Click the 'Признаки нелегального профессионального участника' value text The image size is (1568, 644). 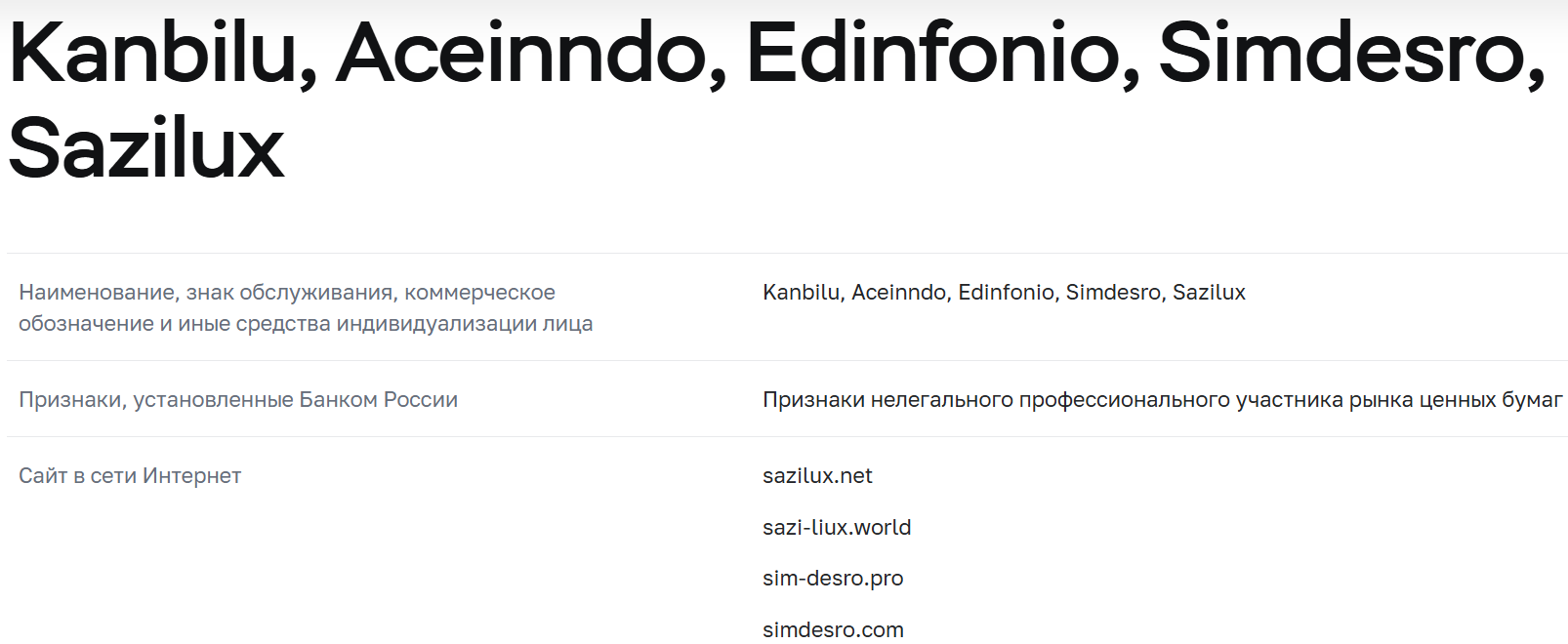click(x=996, y=400)
